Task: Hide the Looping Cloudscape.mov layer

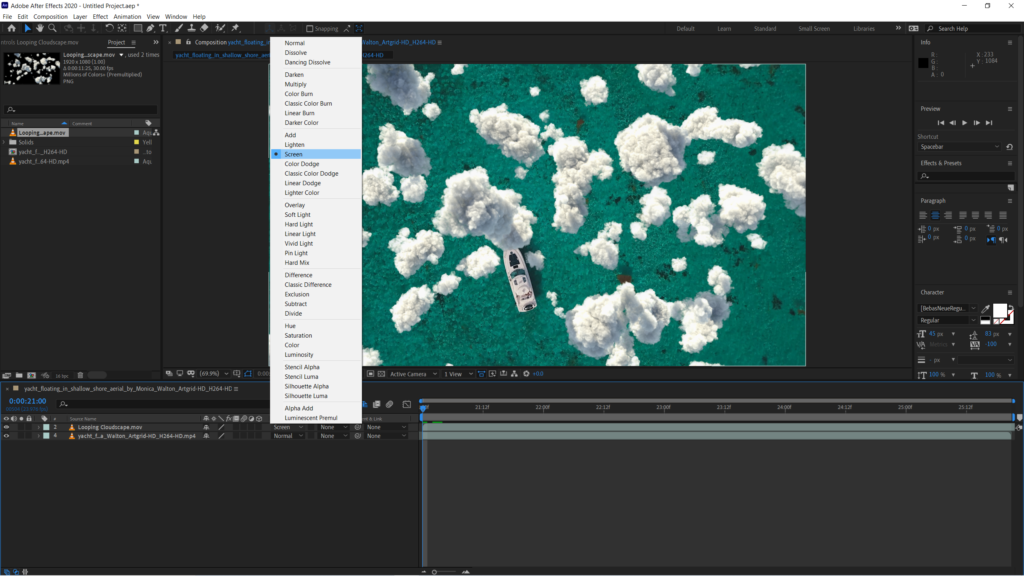Action: coord(6,427)
